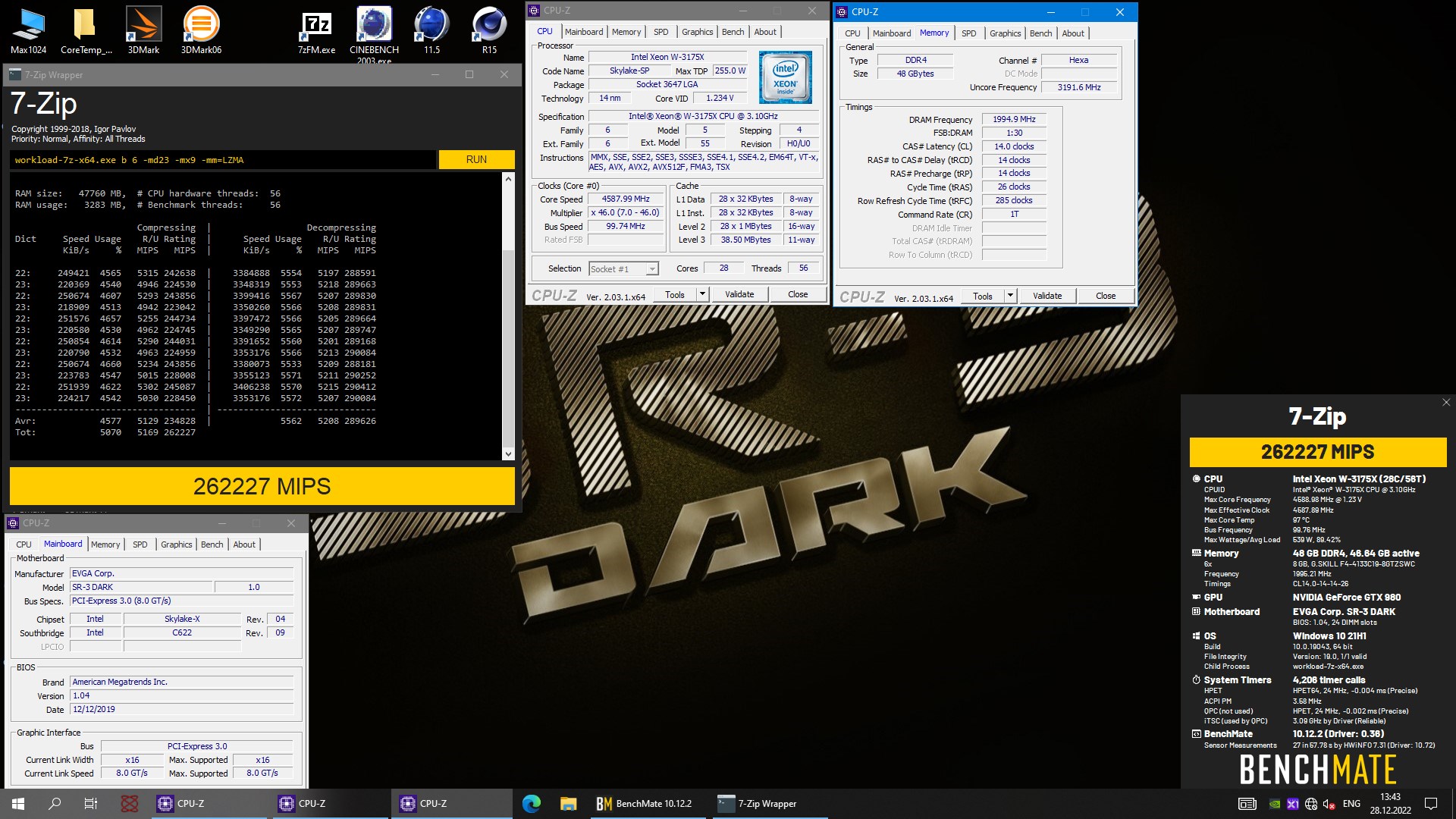
Task: Click Validate in Memory window
Action: 1047,296
